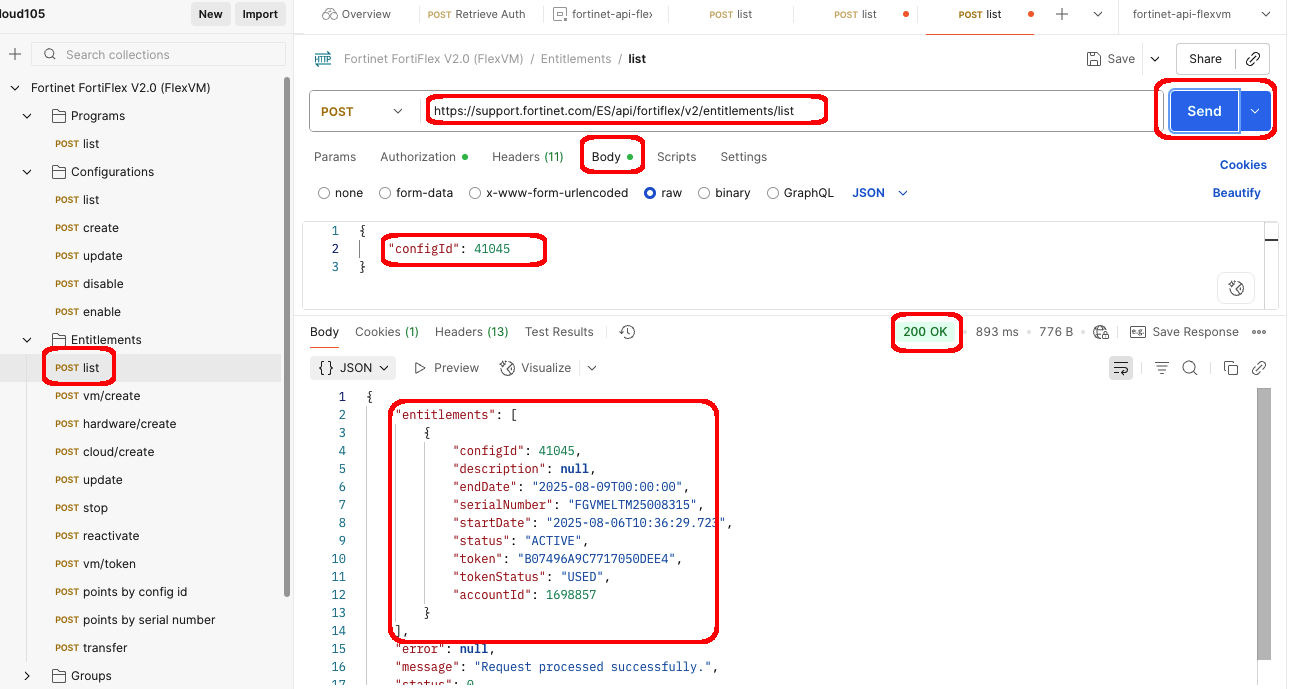This screenshot has width=1295, height=689.
Task: Open the response Cookies (1) tab
Action: click(x=386, y=332)
